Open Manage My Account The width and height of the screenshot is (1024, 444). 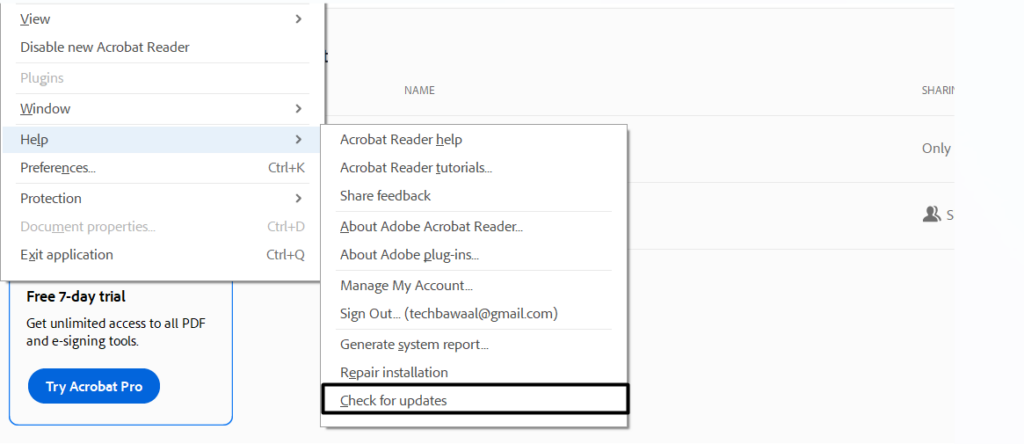click(x=406, y=286)
